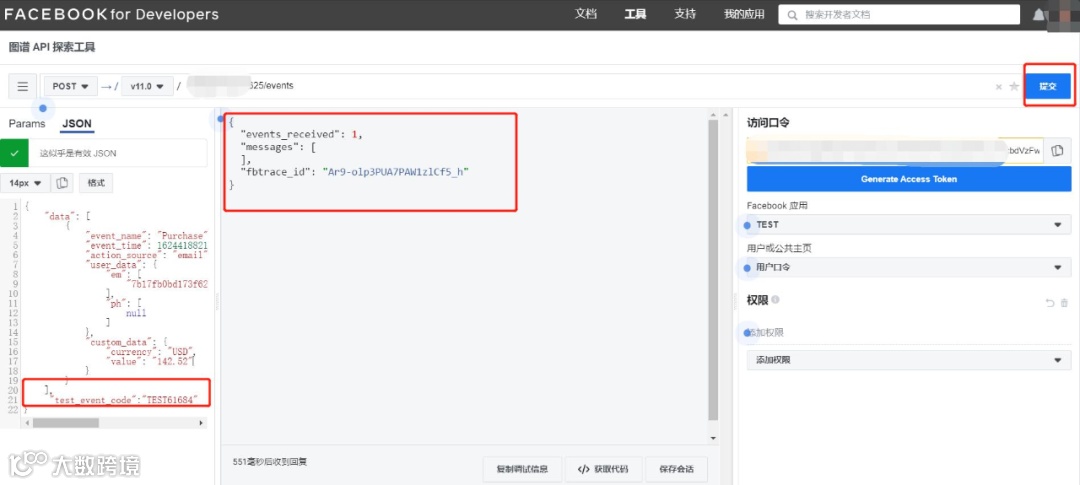This screenshot has height=485, width=1080.
Task: Click the 格式 format button
Action: click(x=96, y=183)
